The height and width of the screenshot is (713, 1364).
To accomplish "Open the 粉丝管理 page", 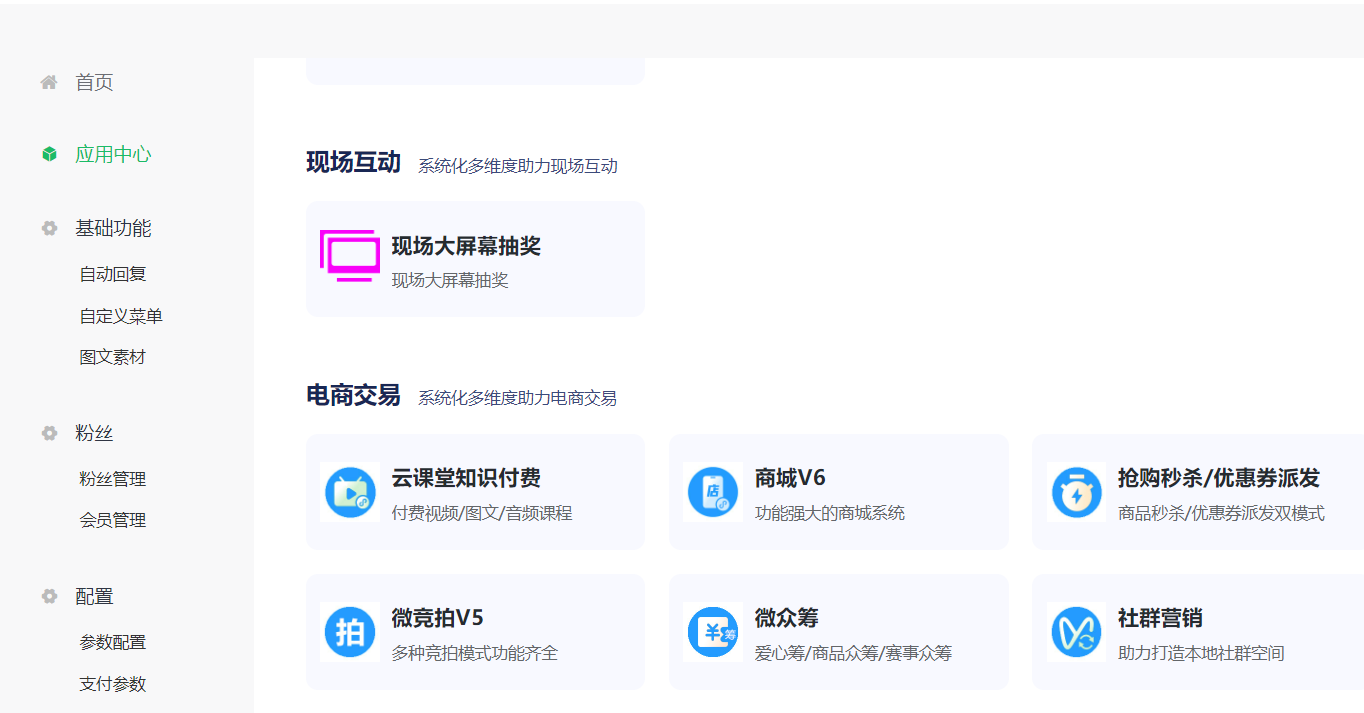I will [111, 479].
